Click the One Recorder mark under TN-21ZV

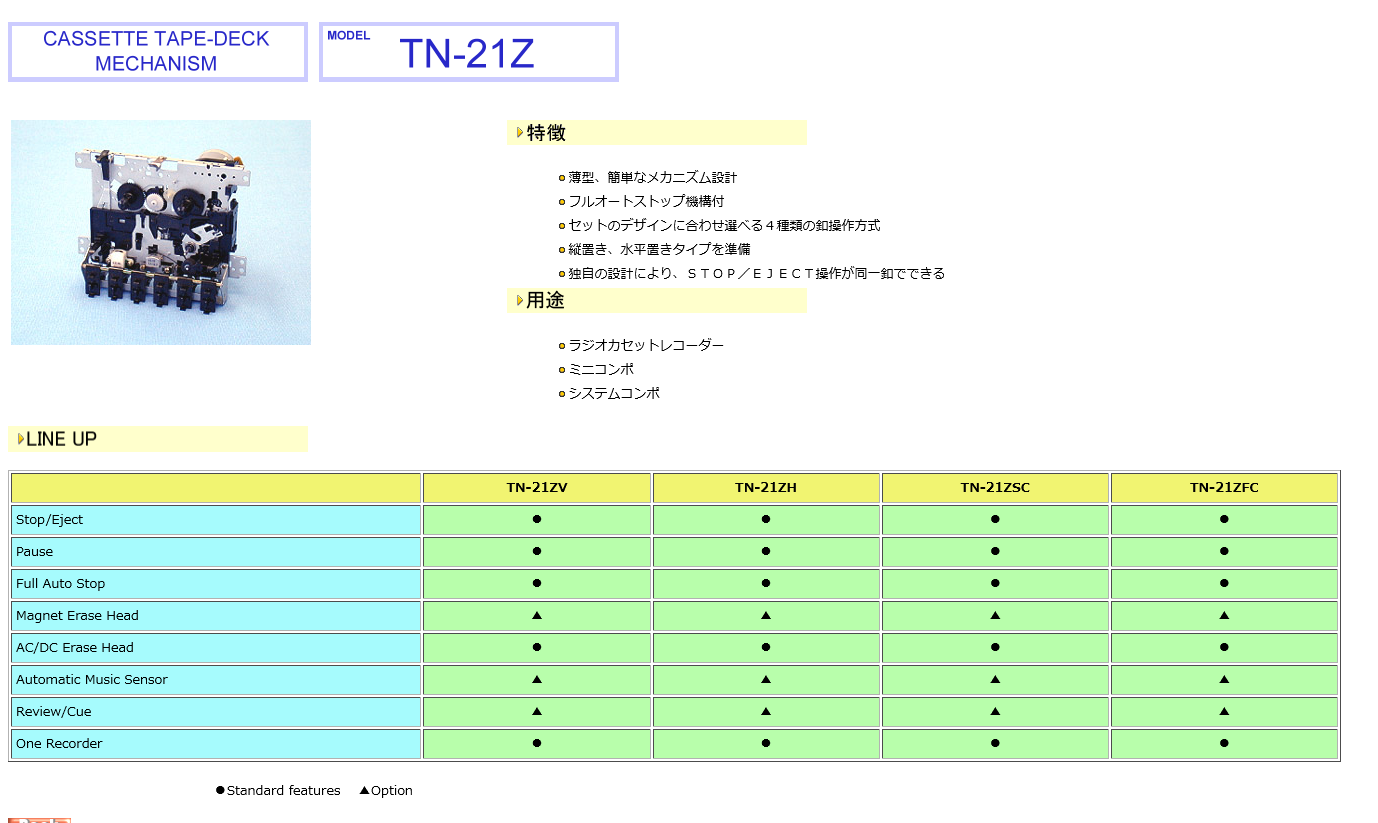(537, 744)
